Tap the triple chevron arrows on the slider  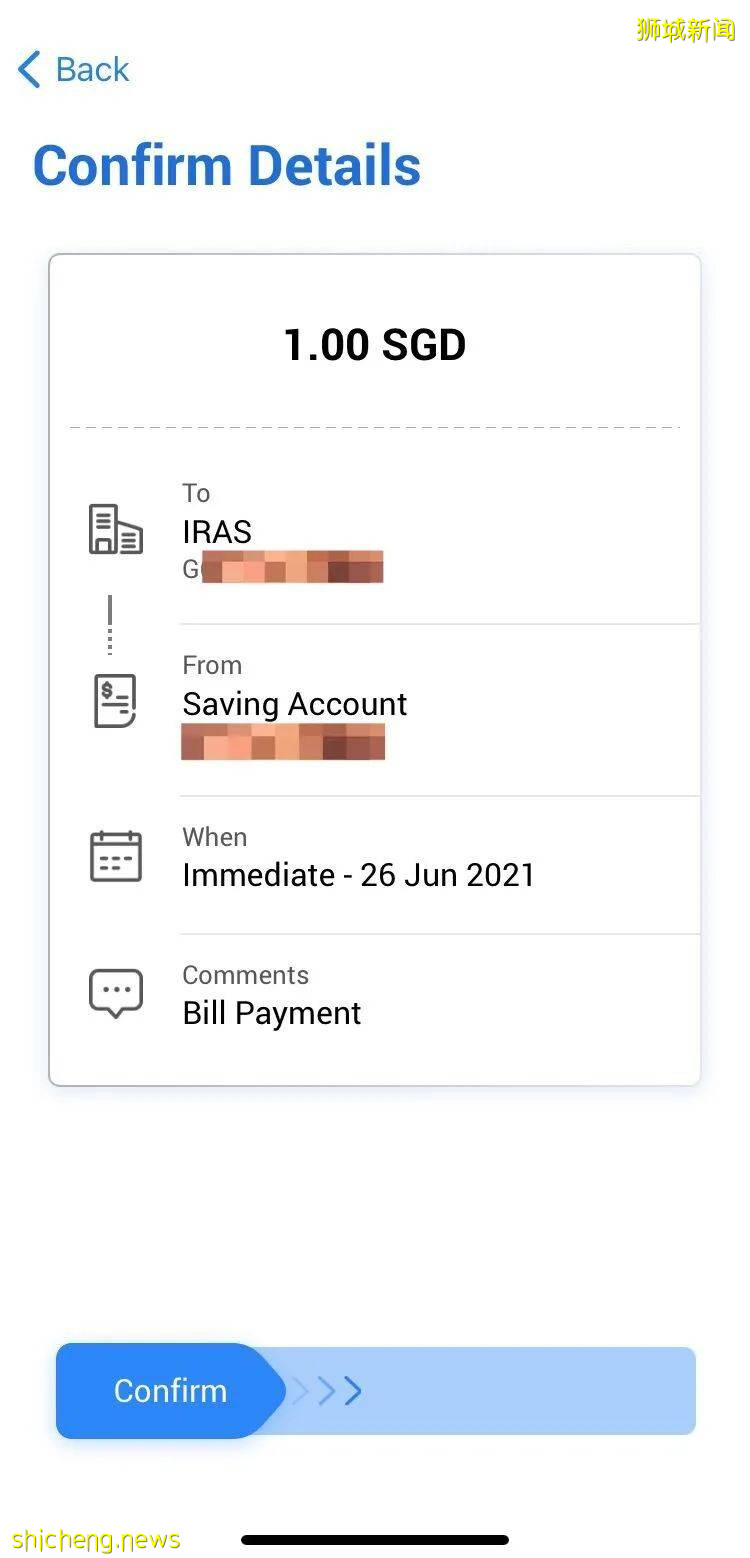tap(327, 1391)
